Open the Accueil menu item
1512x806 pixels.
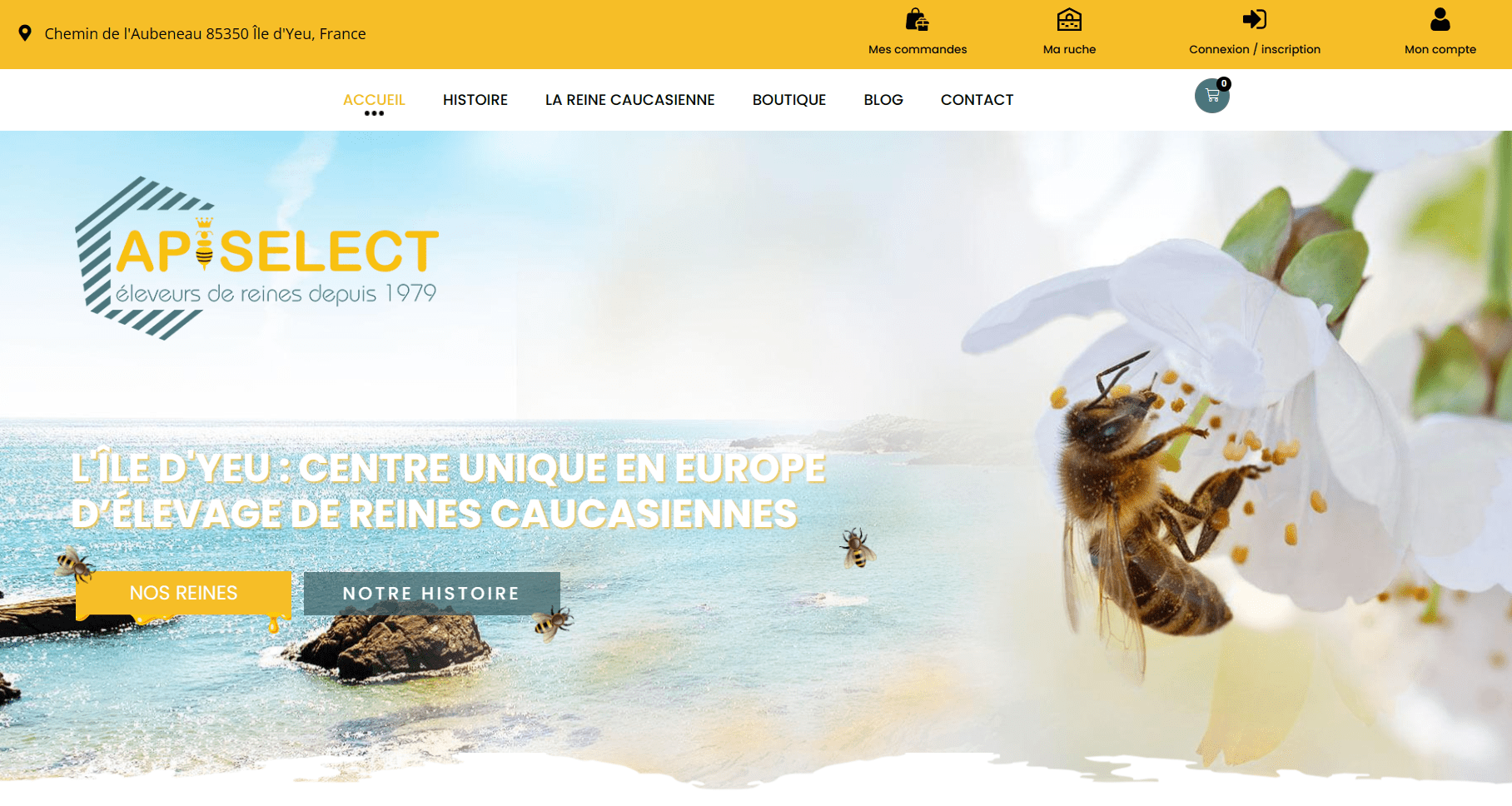374,100
